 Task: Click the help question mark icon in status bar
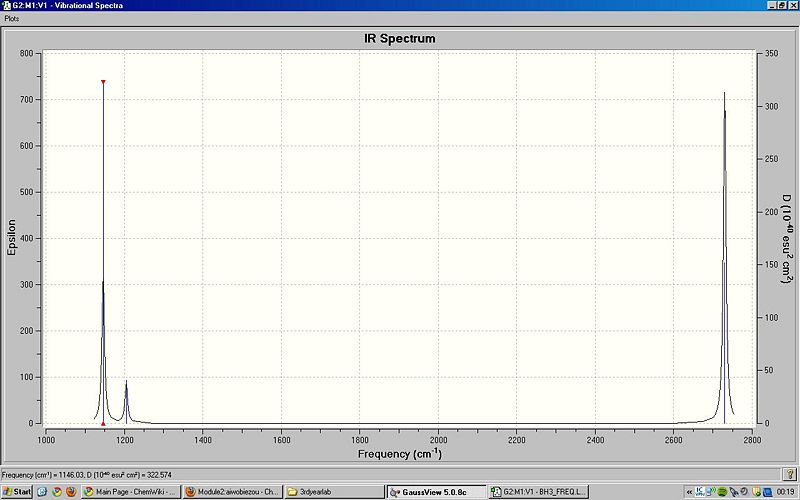[x=789, y=474]
